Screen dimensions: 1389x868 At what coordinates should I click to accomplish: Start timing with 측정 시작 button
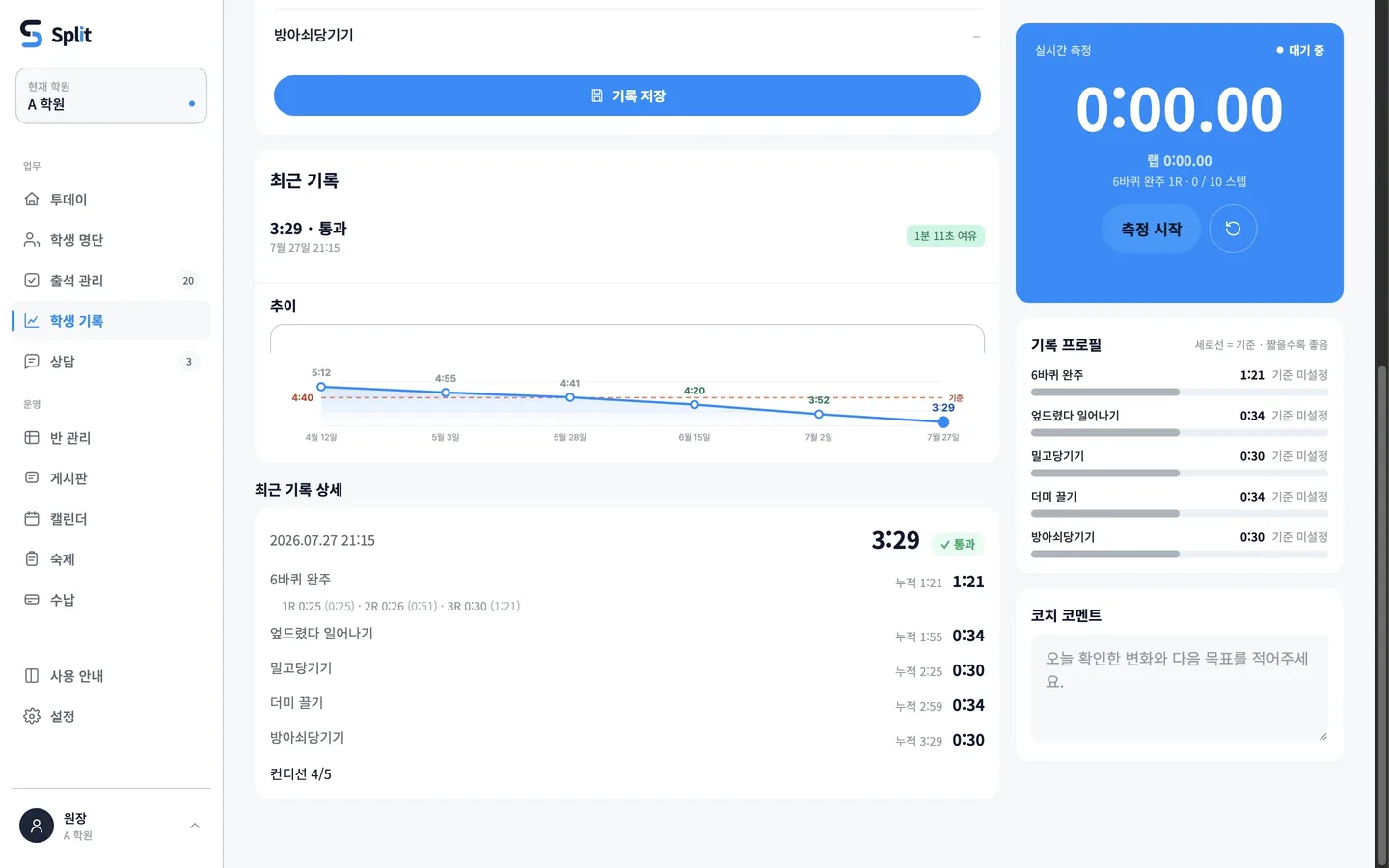(1152, 229)
